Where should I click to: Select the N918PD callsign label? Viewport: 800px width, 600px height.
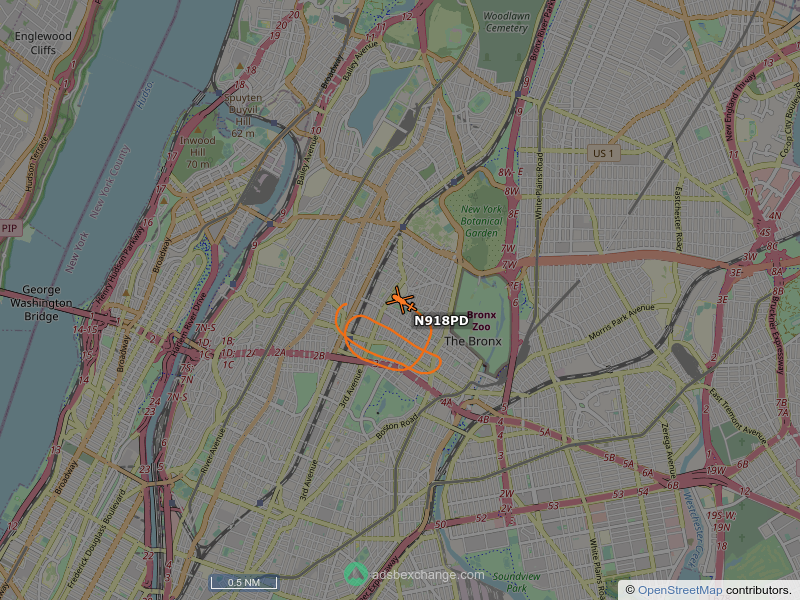[x=440, y=320]
